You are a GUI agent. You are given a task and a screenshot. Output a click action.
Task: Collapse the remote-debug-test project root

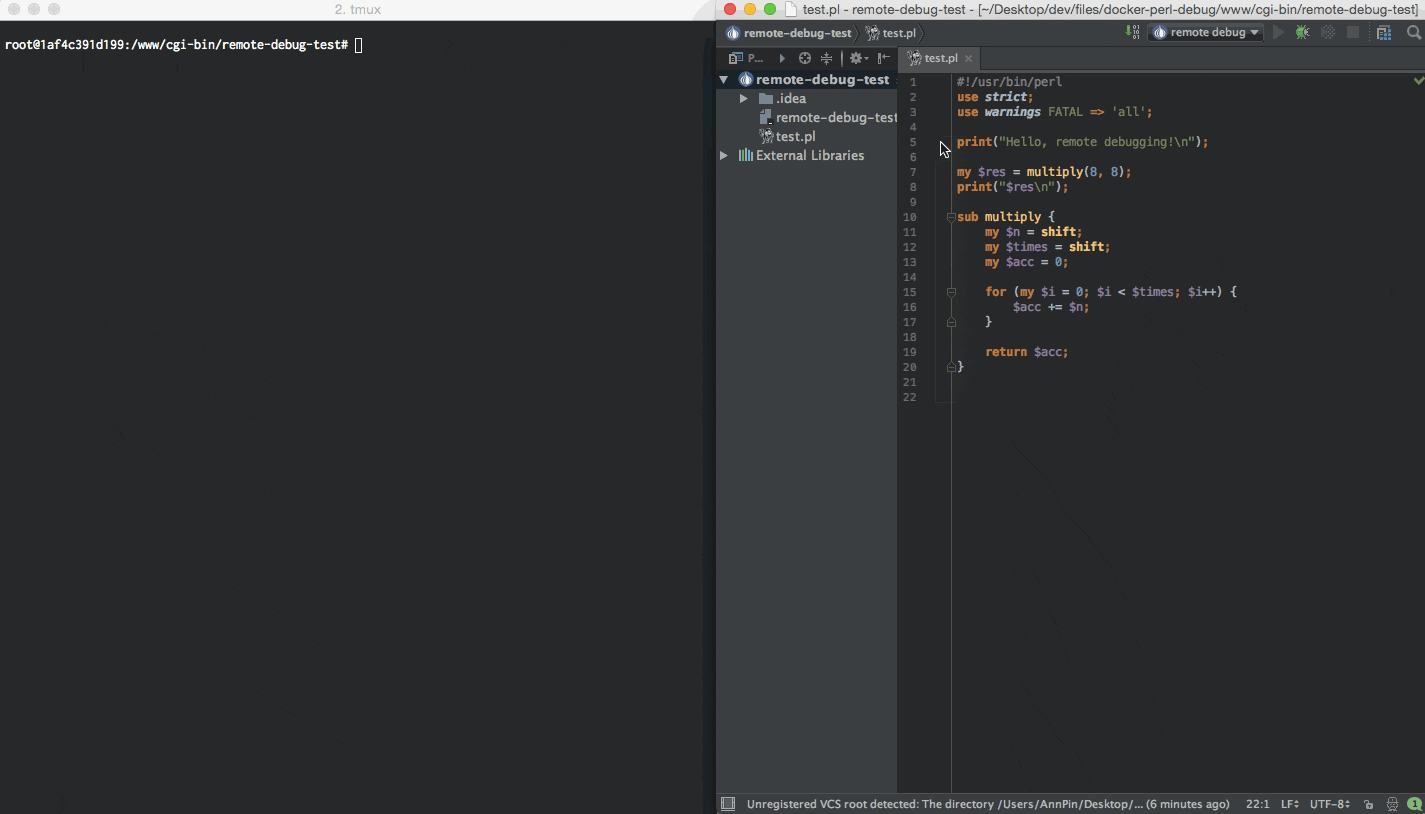click(x=724, y=79)
